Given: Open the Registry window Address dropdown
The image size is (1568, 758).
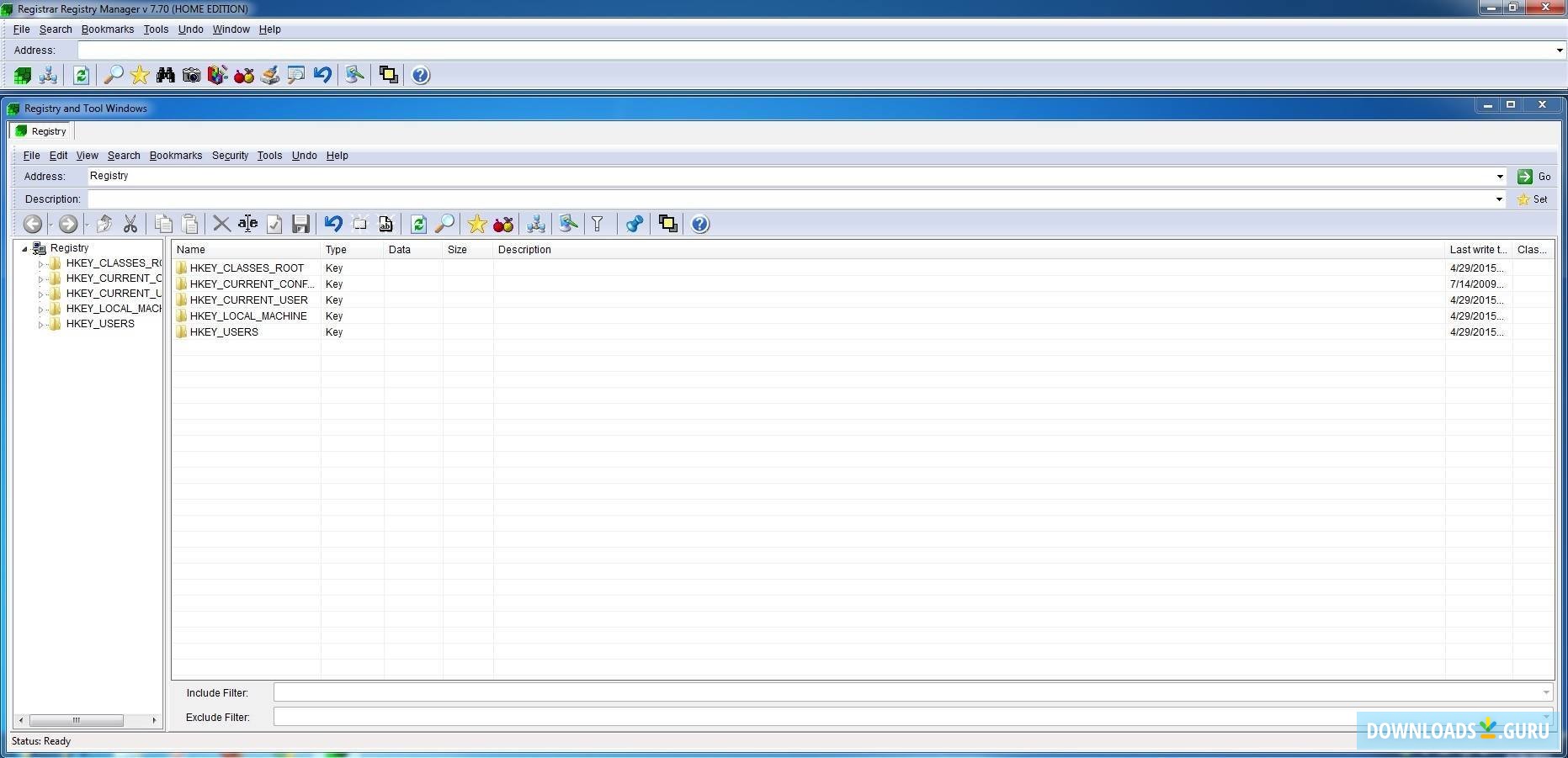Looking at the screenshot, I should coord(1500,177).
